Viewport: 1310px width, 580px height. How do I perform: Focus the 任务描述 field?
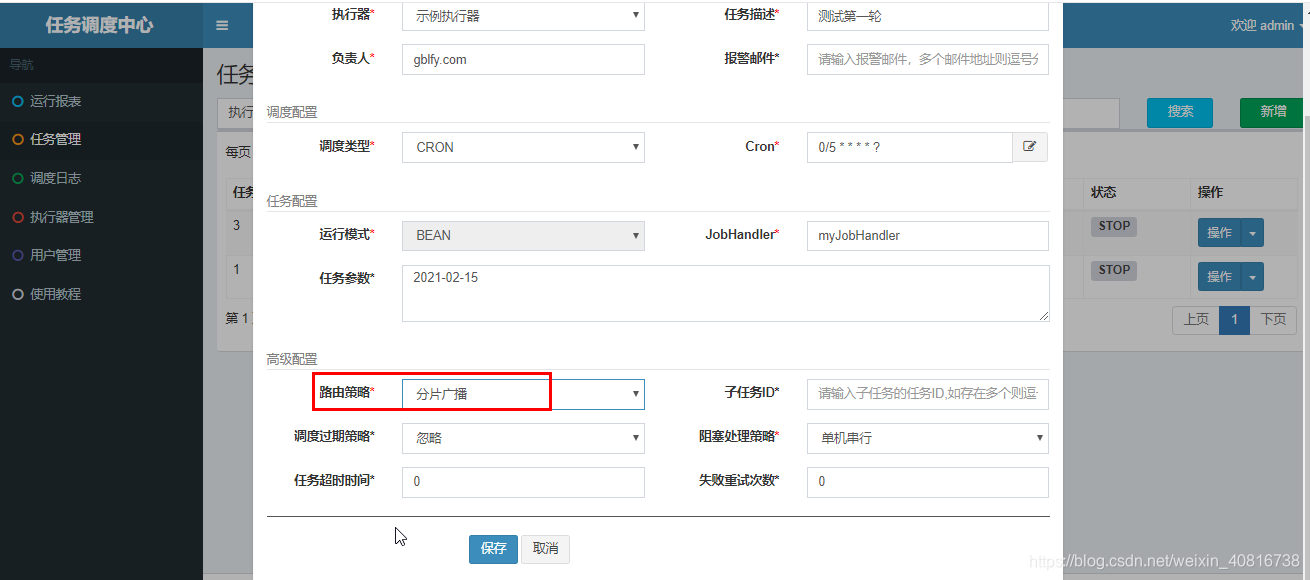928,15
